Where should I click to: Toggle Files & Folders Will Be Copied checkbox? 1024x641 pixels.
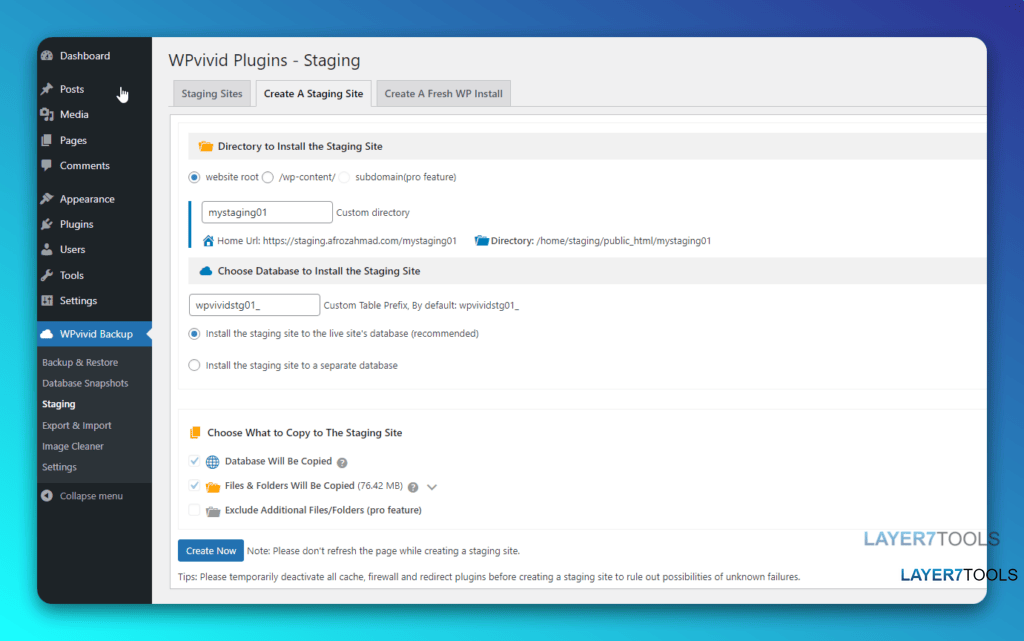click(x=194, y=486)
